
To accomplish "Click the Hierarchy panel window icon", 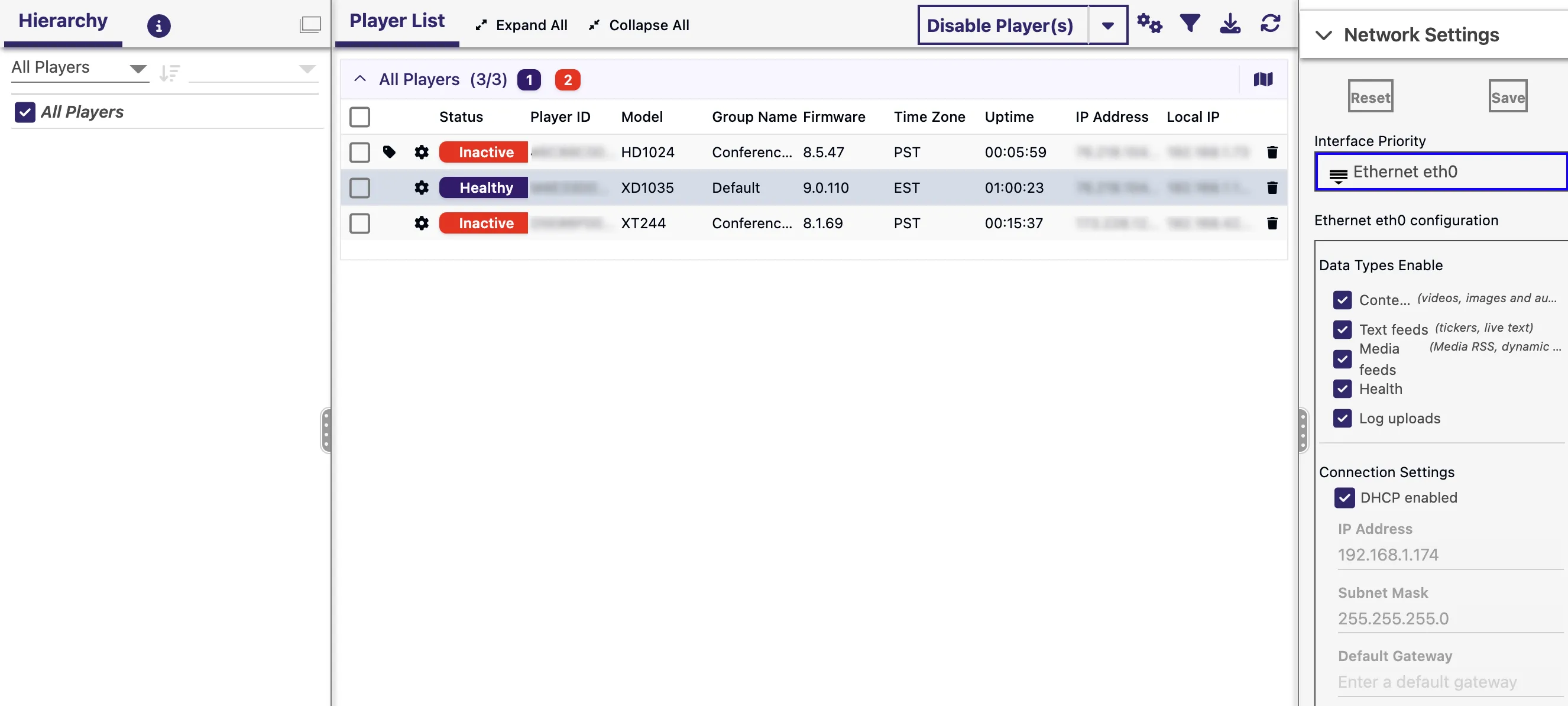I will point(310,24).
